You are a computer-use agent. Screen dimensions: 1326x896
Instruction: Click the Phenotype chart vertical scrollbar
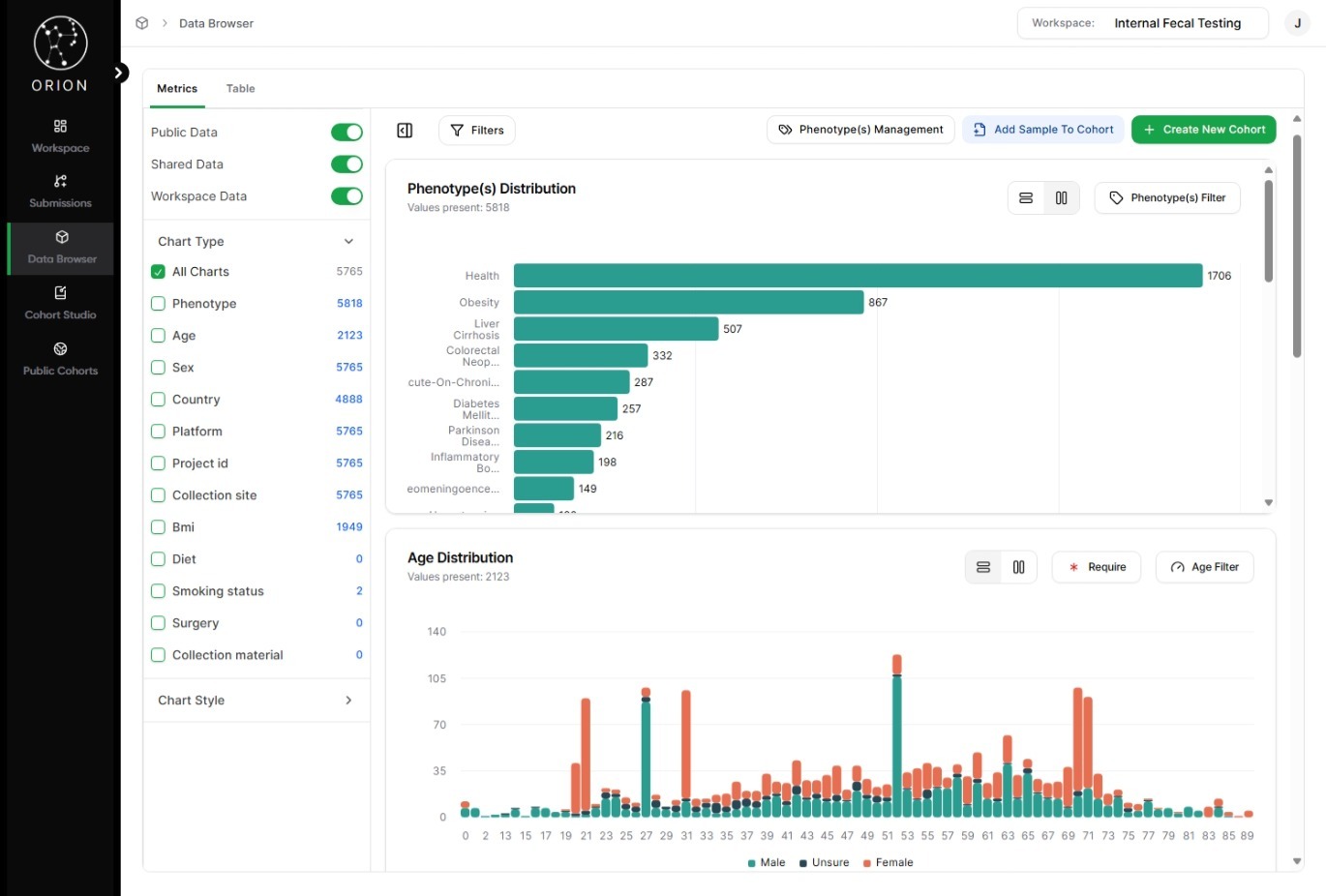1268,232
